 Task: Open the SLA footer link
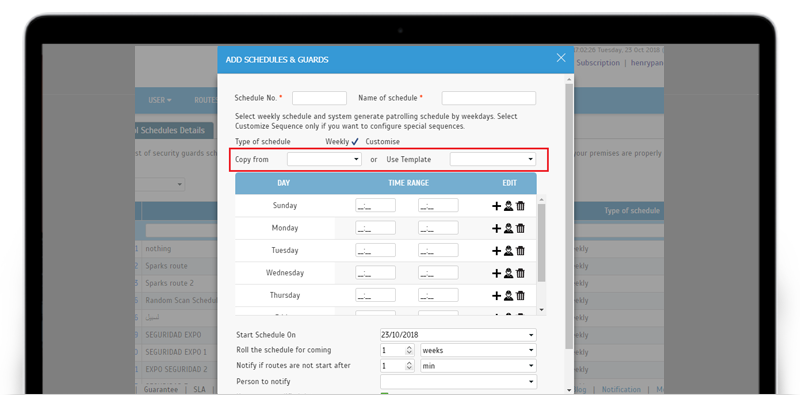pos(199,389)
